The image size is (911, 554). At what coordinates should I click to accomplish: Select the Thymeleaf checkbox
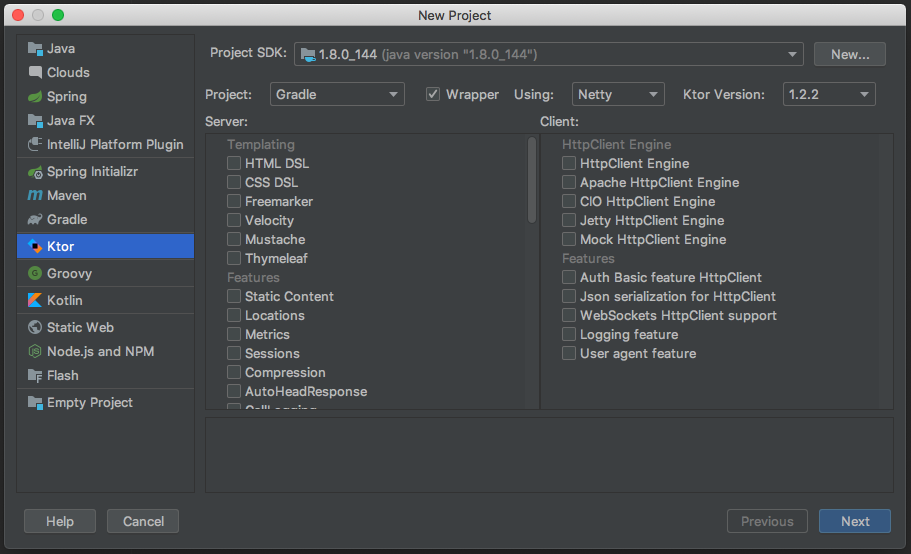point(234,258)
